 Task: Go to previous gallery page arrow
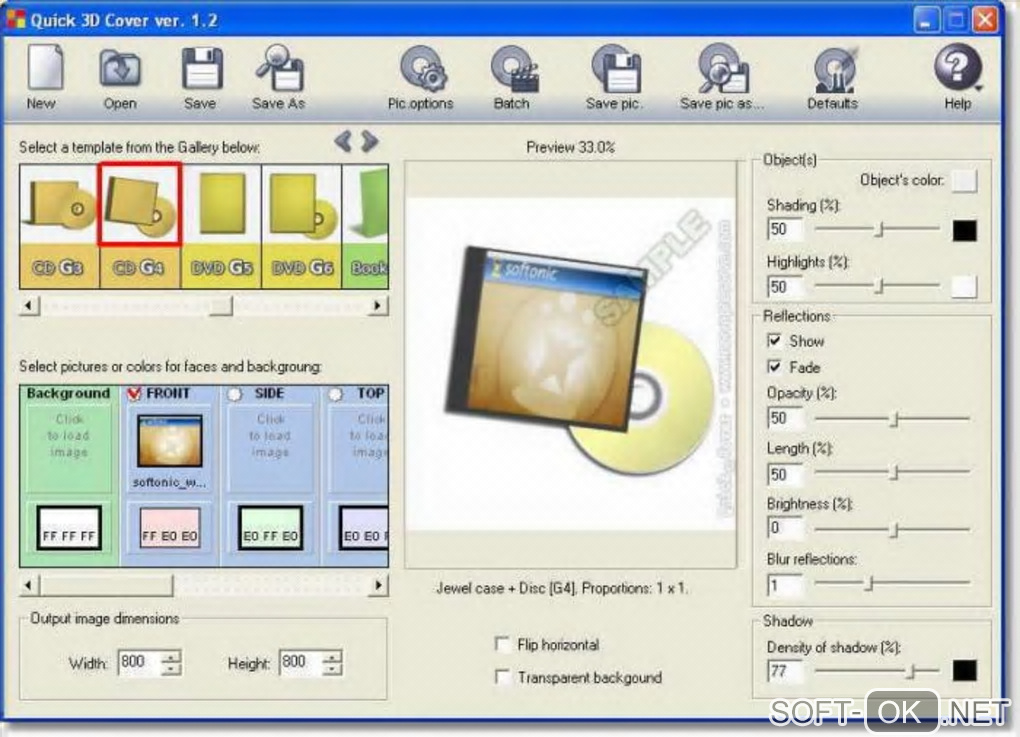(x=343, y=141)
